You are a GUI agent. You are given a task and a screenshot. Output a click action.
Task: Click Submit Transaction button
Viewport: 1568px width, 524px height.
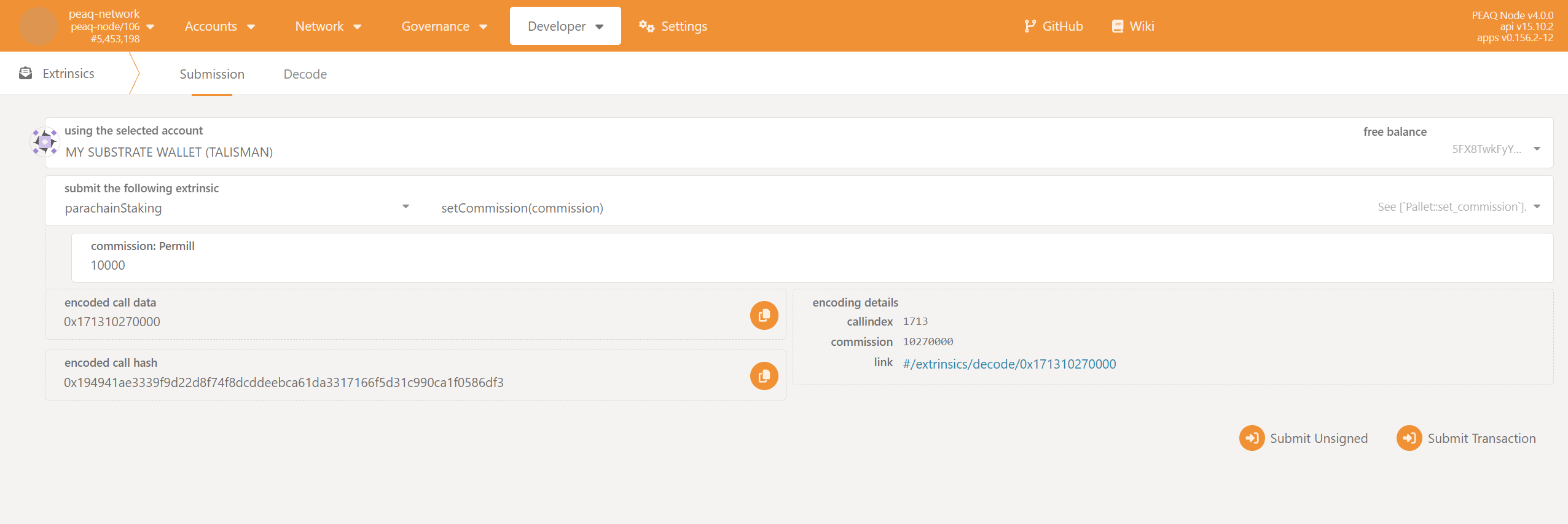[x=1466, y=438]
